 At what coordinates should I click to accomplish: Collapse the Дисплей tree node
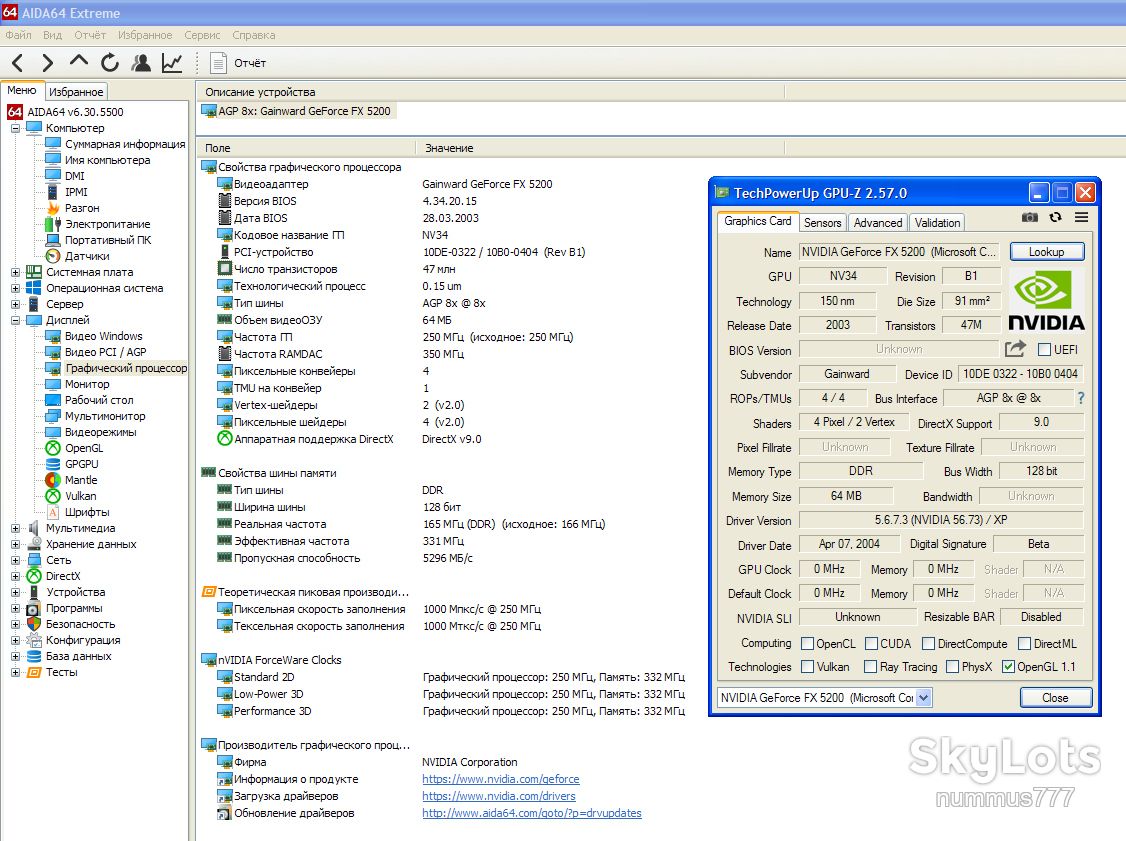(15, 320)
